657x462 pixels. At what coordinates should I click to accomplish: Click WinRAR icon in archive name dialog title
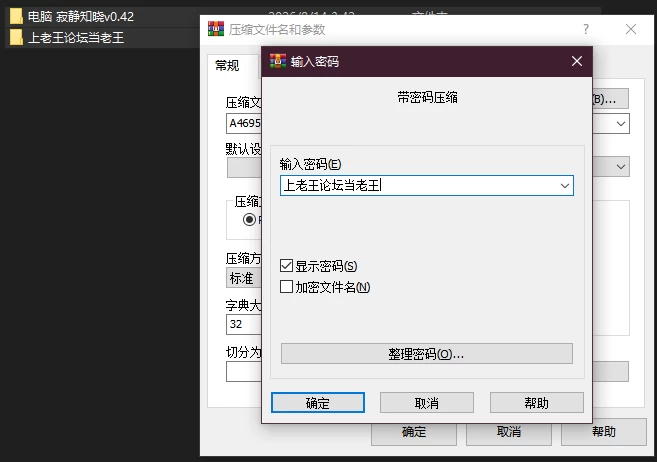(x=216, y=29)
